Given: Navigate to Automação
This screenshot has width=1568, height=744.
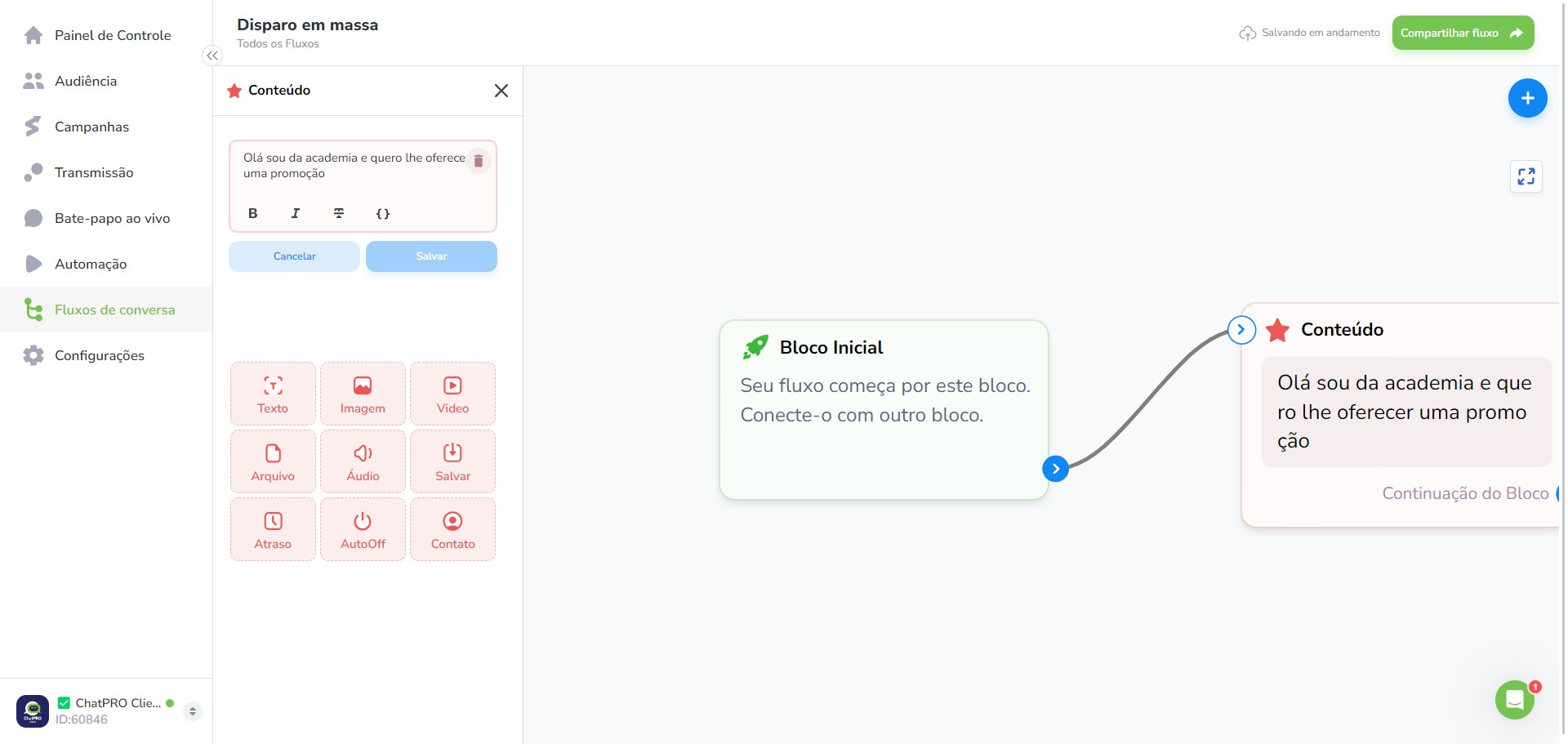Looking at the screenshot, I should coord(106,264).
